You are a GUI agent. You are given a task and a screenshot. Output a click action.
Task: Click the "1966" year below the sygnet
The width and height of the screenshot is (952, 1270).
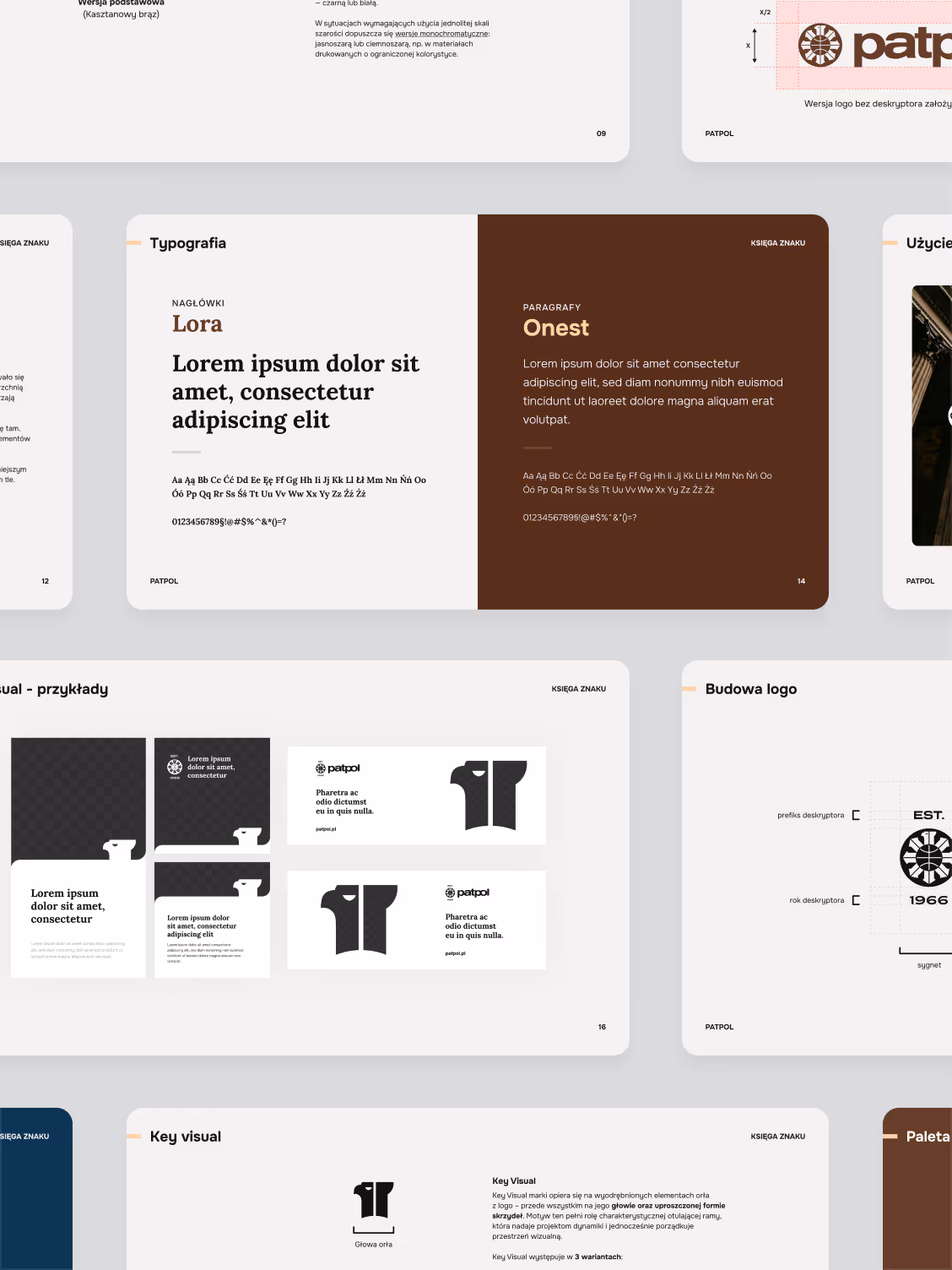pos(928,900)
